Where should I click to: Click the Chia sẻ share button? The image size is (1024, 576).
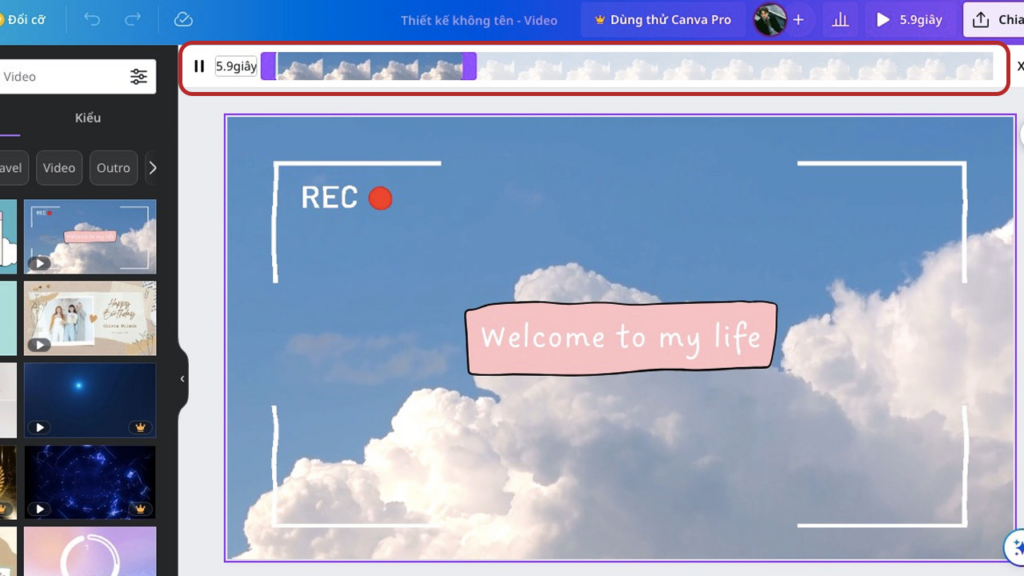click(995, 20)
